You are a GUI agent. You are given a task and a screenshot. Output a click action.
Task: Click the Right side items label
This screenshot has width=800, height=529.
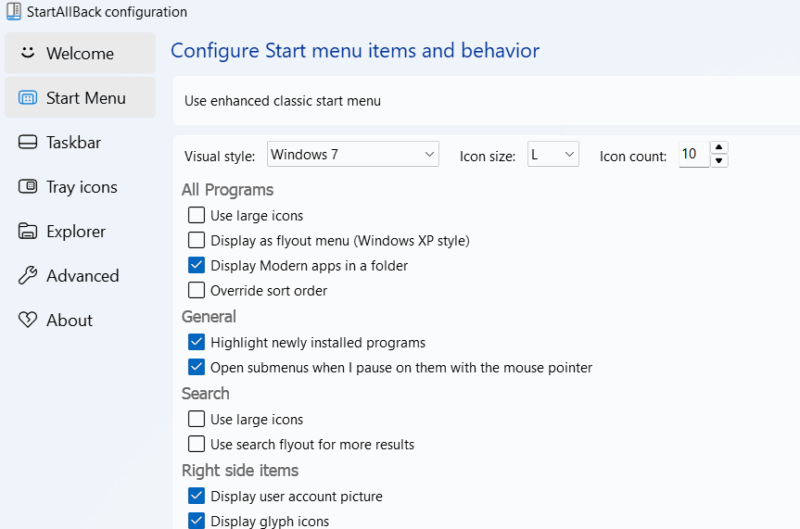[240, 470]
